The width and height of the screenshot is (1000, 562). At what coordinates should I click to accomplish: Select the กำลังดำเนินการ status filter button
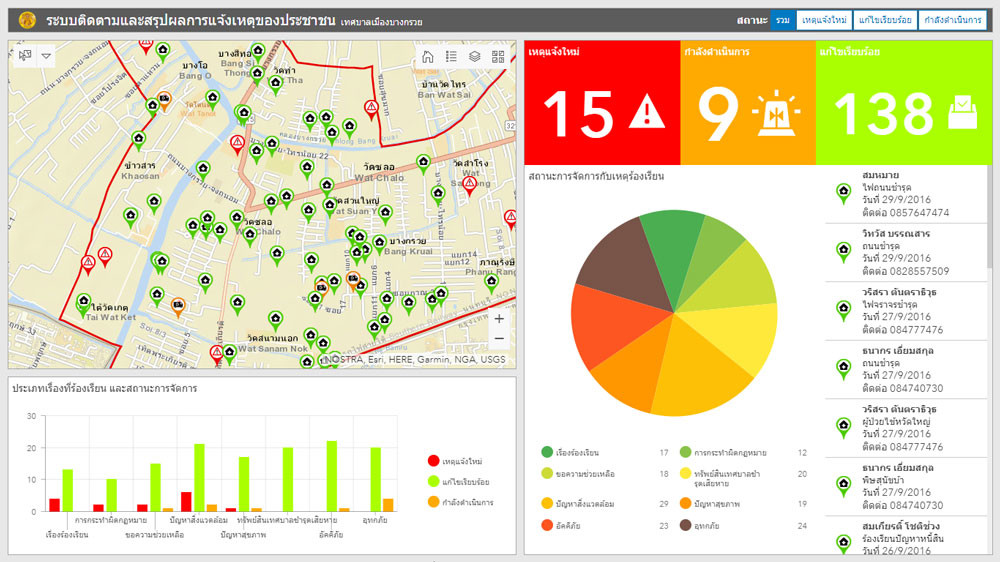[x=951, y=20]
